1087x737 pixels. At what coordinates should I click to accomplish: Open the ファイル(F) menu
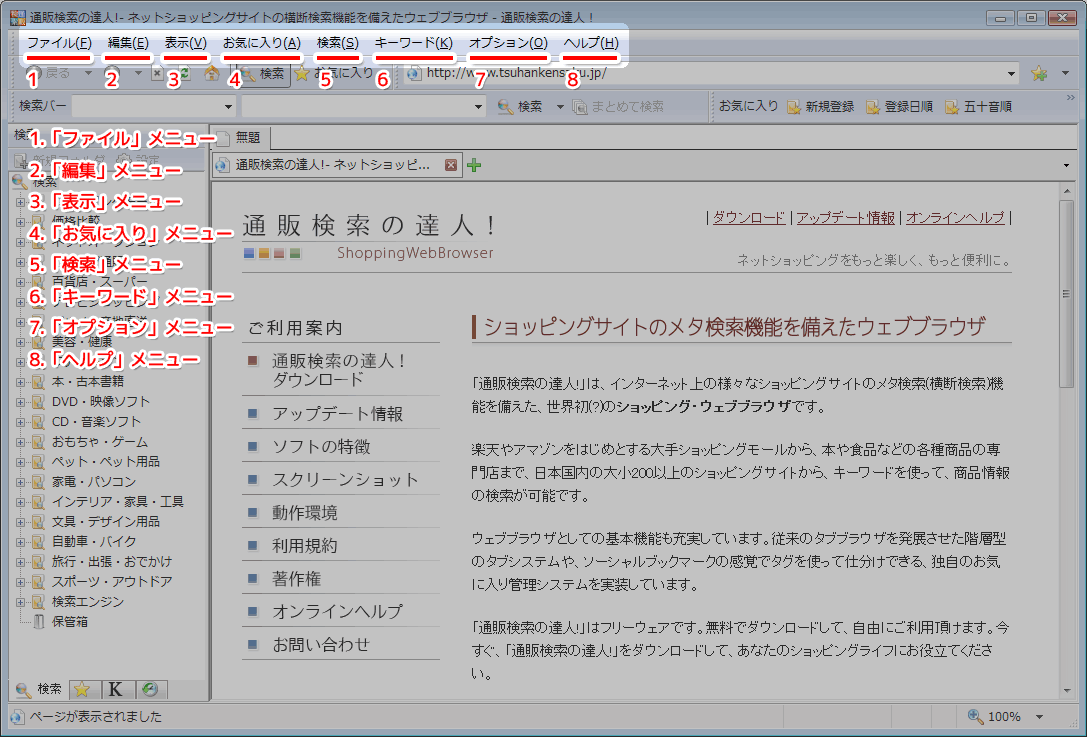(x=59, y=43)
